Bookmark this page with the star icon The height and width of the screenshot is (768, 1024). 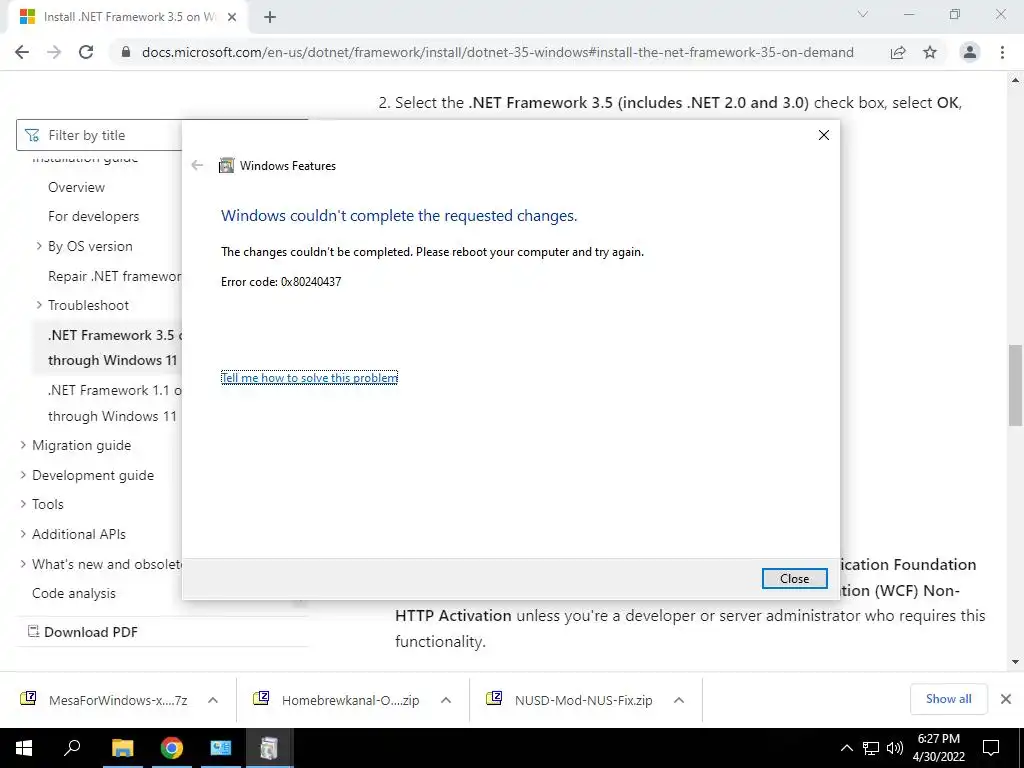(x=930, y=52)
